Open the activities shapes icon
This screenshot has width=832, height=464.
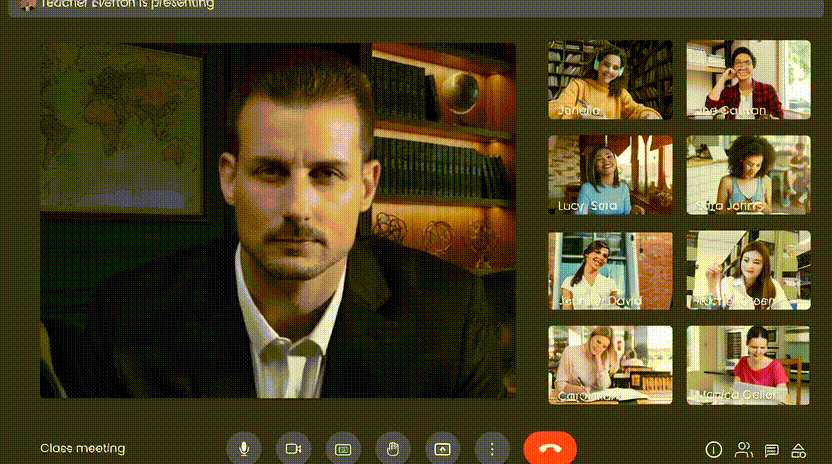point(799,450)
